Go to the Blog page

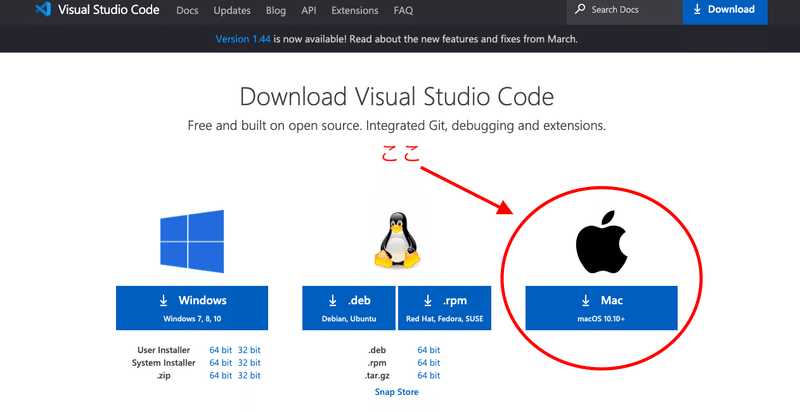276,10
